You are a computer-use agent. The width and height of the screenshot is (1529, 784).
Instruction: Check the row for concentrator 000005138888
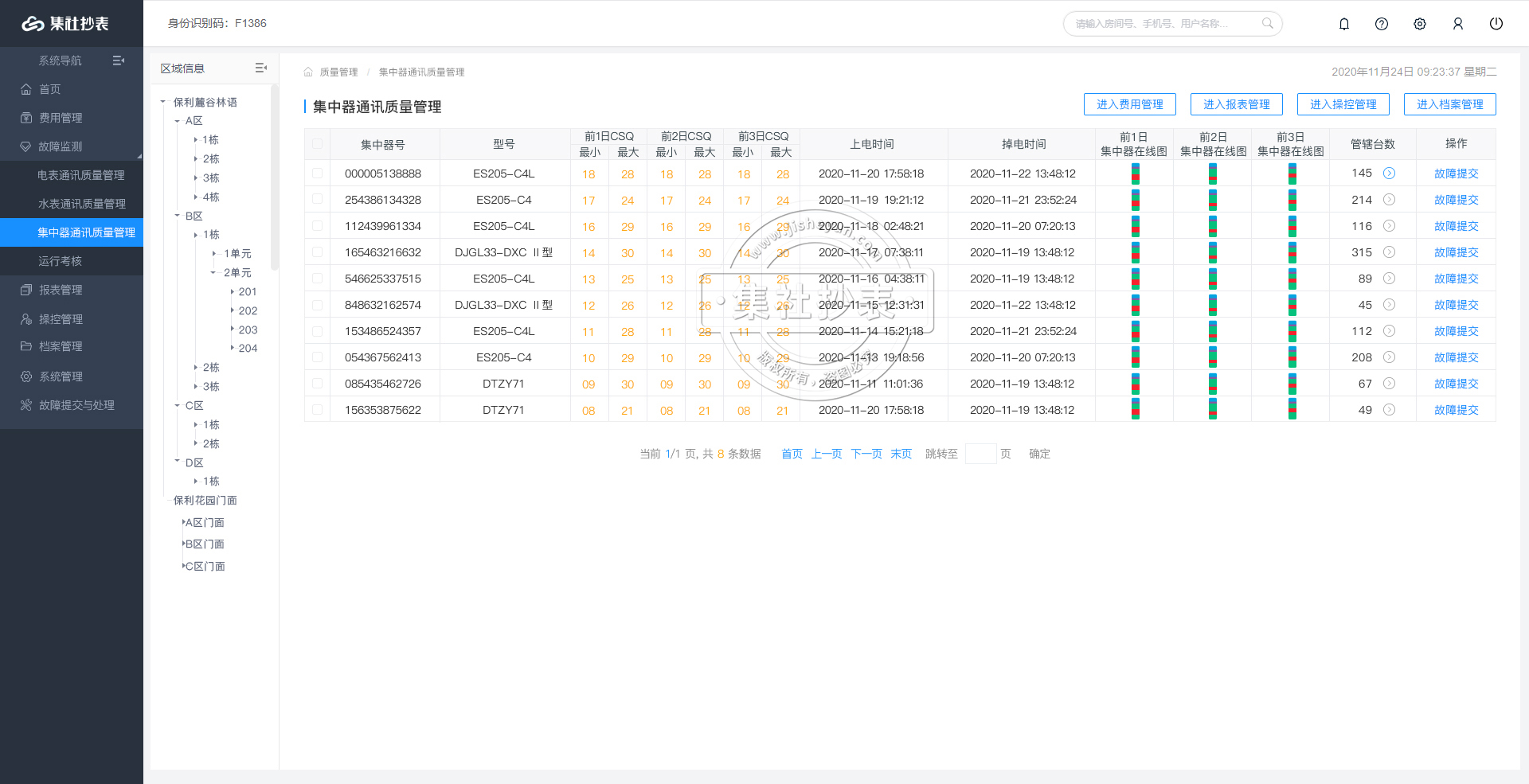pyautogui.click(x=318, y=174)
